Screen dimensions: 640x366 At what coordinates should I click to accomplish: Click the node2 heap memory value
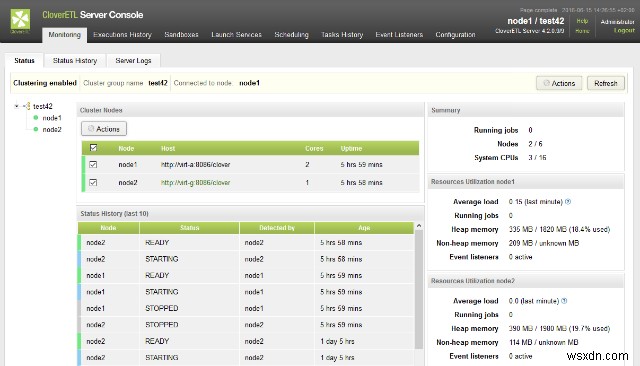pyautogui.click(x=559, y=328)
